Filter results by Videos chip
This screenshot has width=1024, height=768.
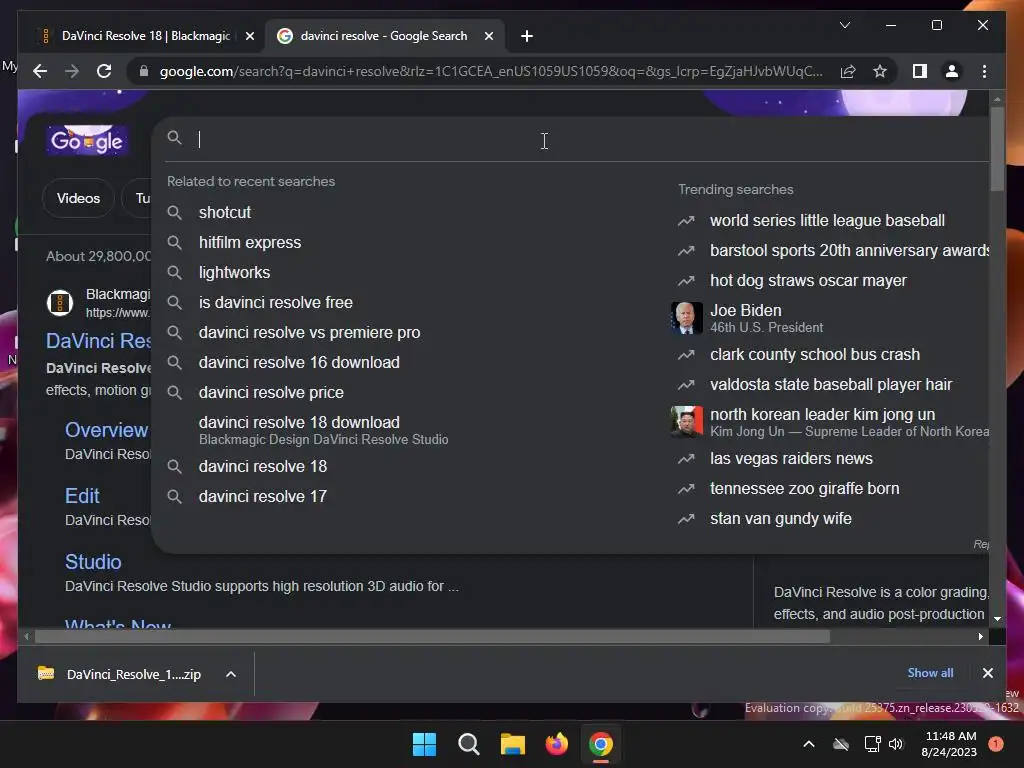(78, 198)
